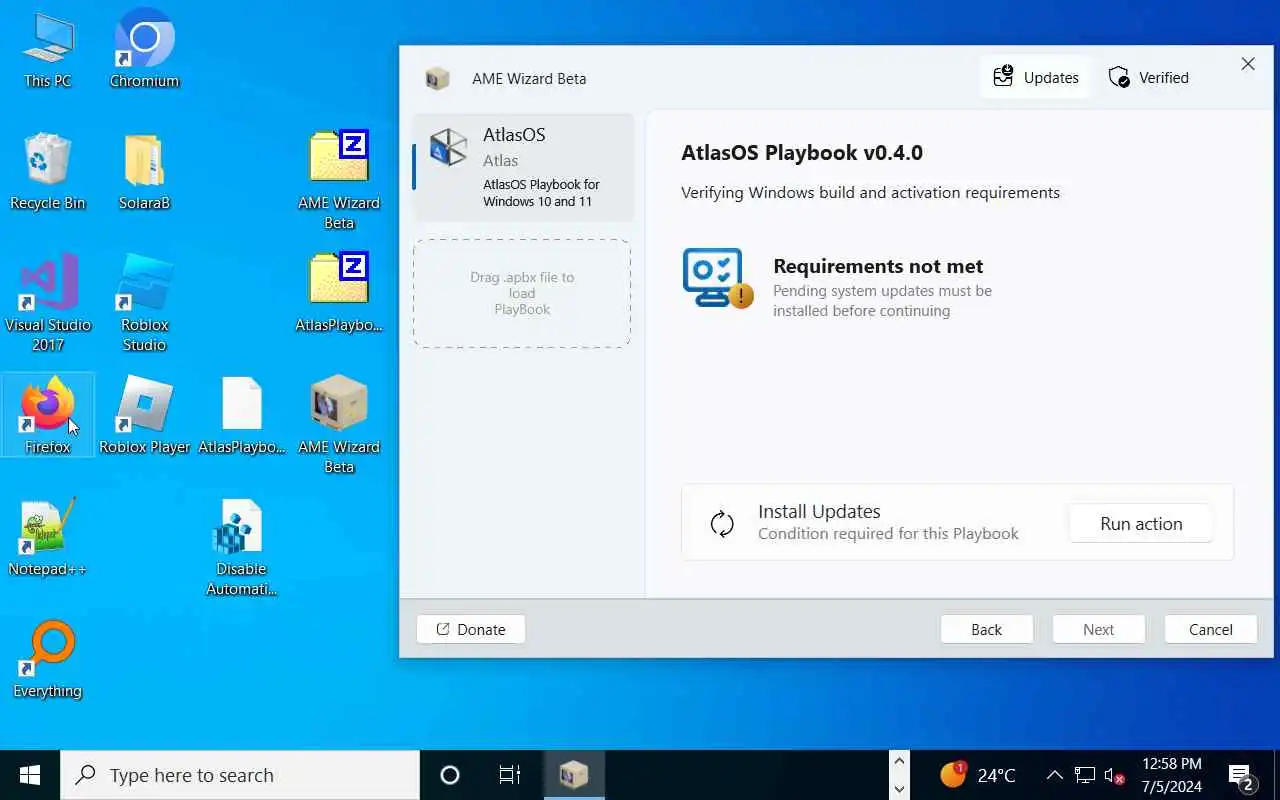Click the requirements warning monitor icon
Screen dimensions: 1280x800
pyautogui.click(x=717, y=278)
